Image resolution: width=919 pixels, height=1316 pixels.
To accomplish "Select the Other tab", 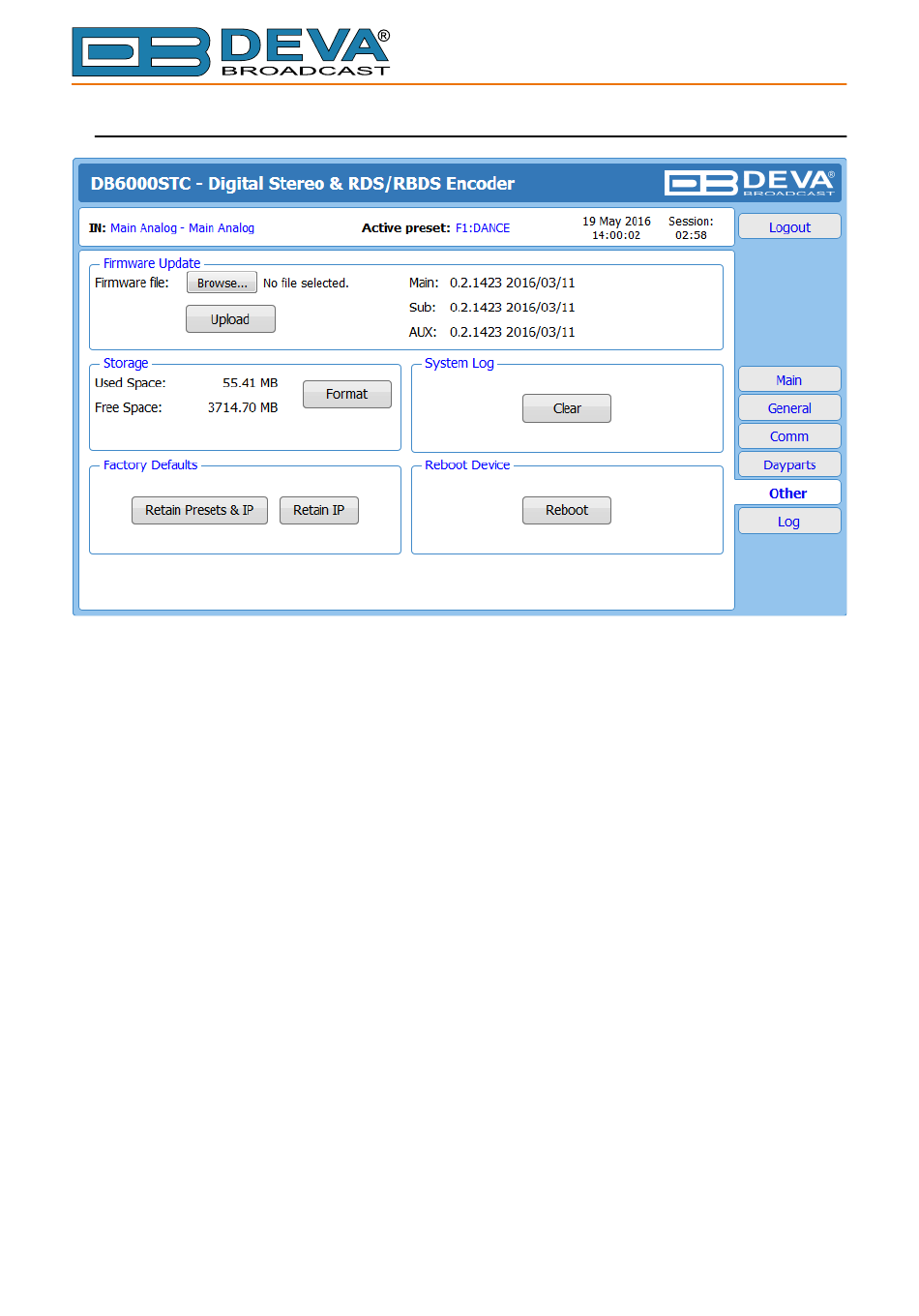I will coord(788,493).
